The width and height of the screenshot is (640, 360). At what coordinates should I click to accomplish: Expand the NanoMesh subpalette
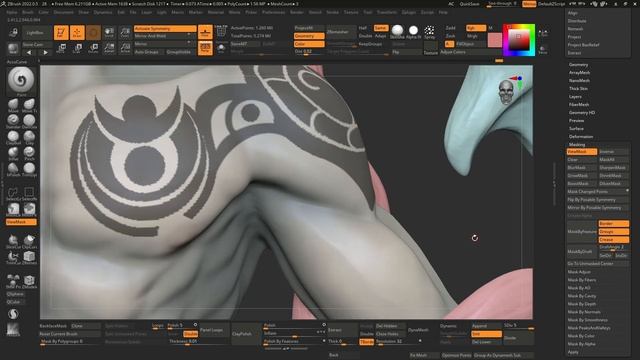coord(579,80)
